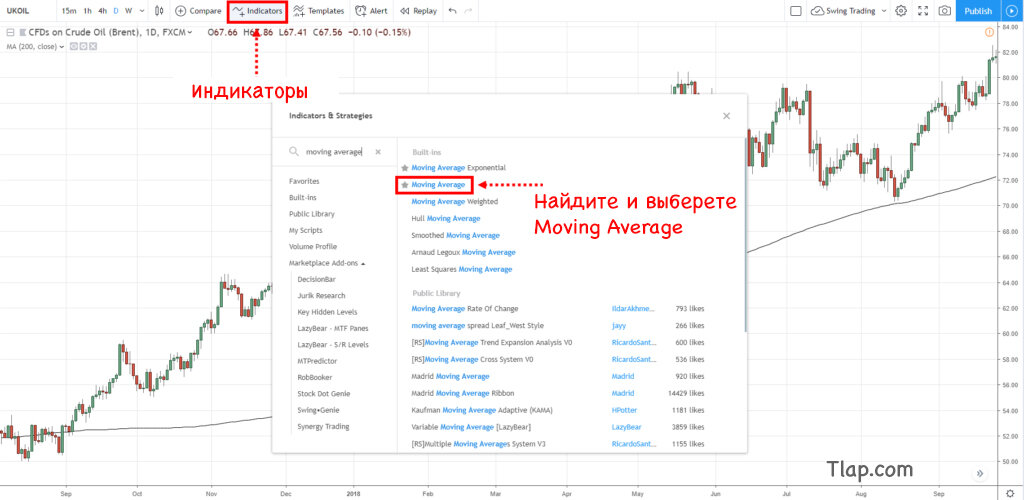Open the timeframe dropdown arrow
Viewport: 1024px width, 500px height.
142,10
